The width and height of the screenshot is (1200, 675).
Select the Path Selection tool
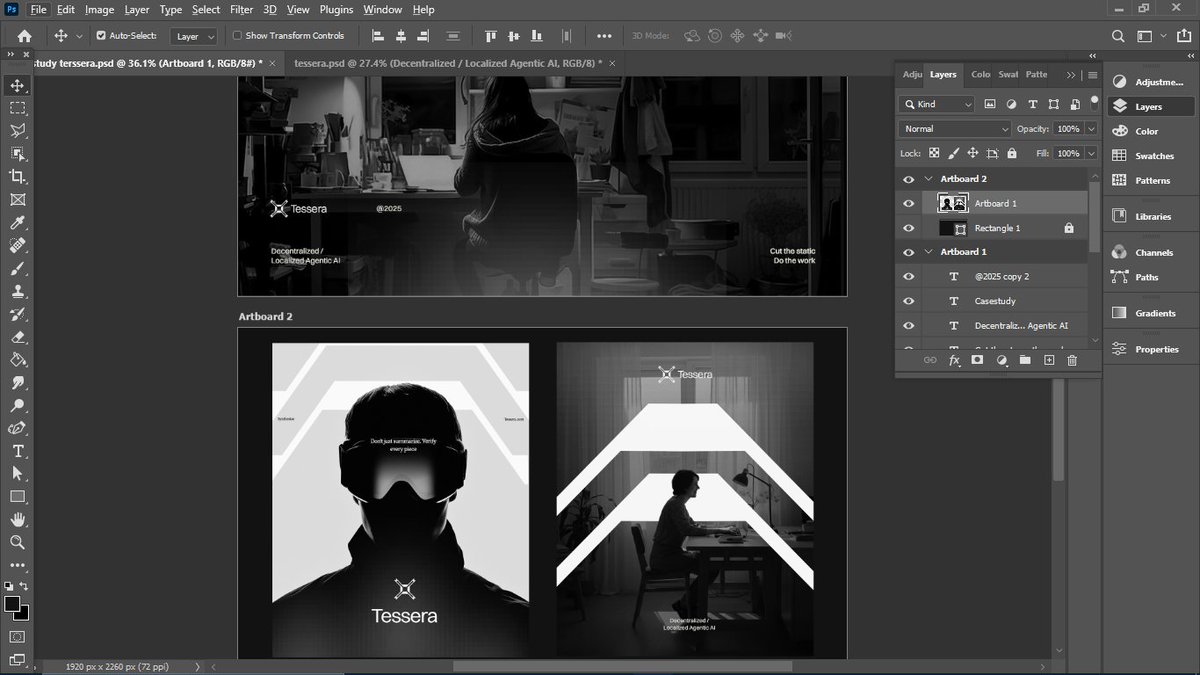coord(17,474)
